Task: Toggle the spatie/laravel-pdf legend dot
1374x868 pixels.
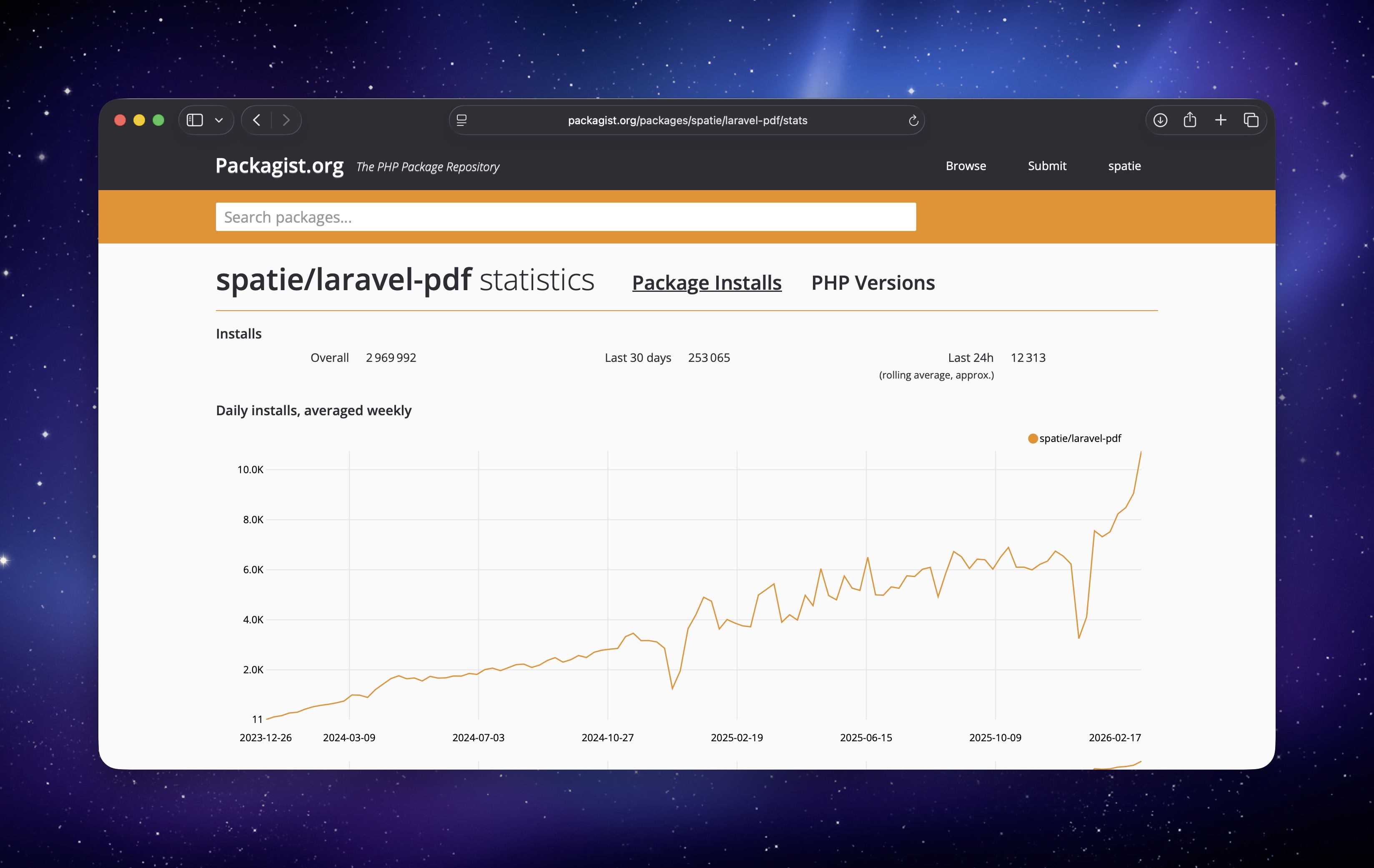Action: click(x=1032, y=438)
